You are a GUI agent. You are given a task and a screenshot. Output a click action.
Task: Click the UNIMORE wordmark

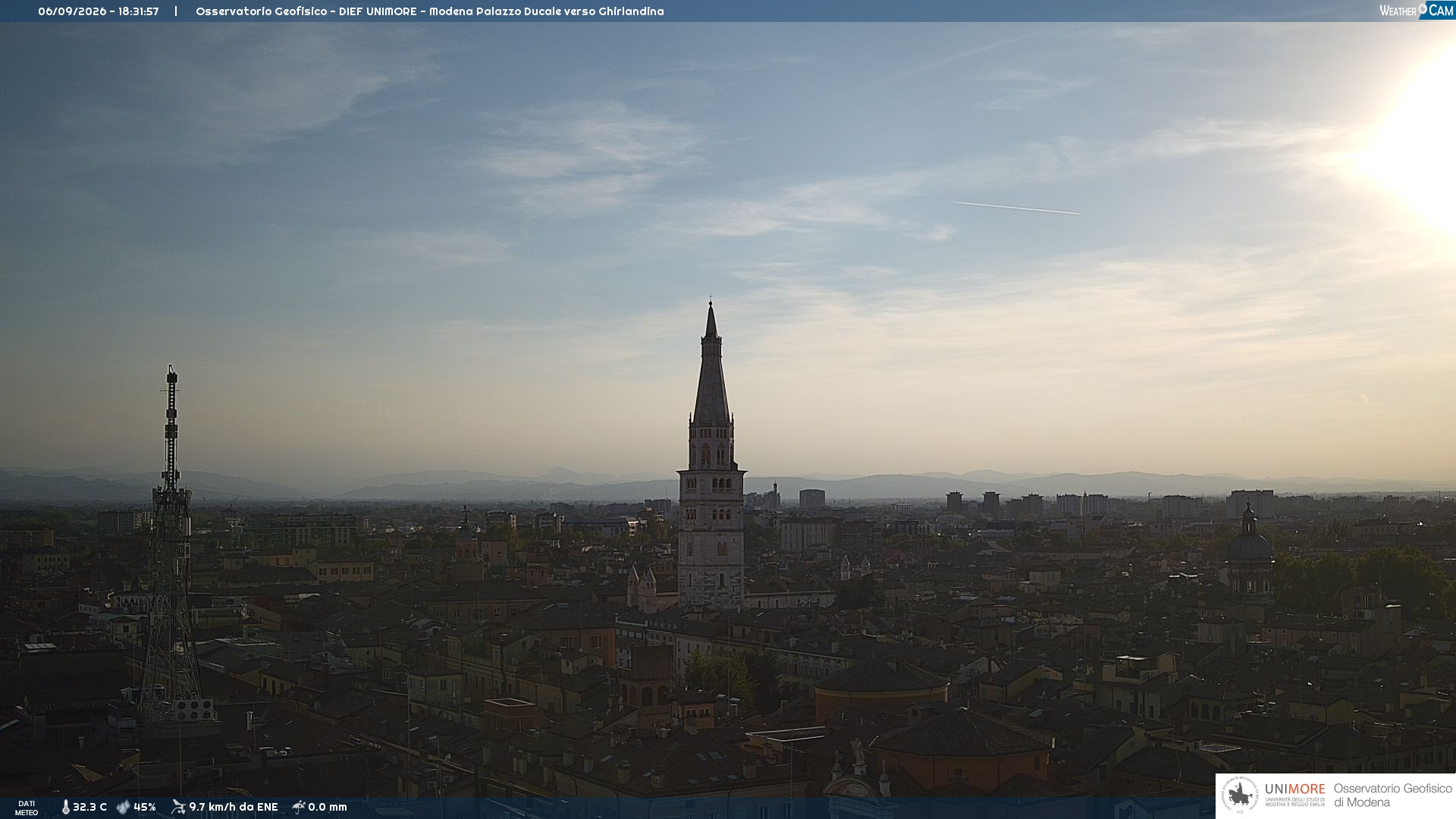click(x=1295, y=789)
